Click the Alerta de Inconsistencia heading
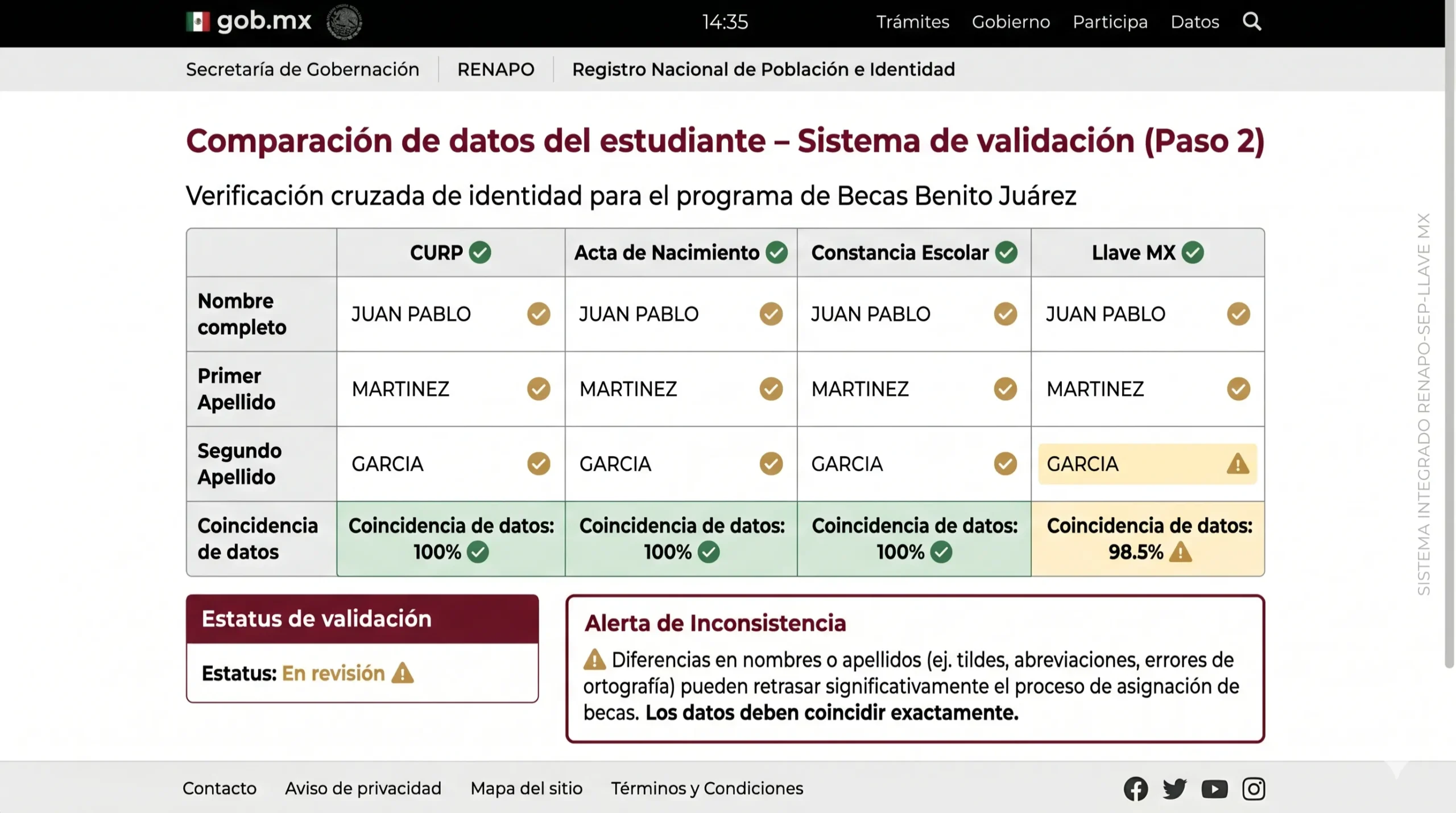The width and height of the screenshot is (1456, 813). tap(715, 623)
